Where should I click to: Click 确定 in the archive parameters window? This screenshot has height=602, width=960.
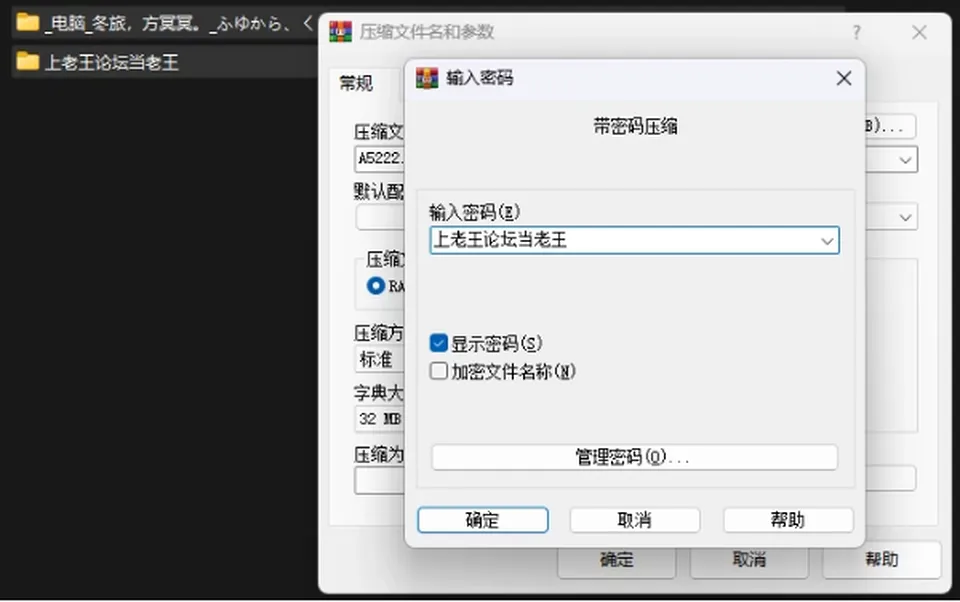click(617, 559)
